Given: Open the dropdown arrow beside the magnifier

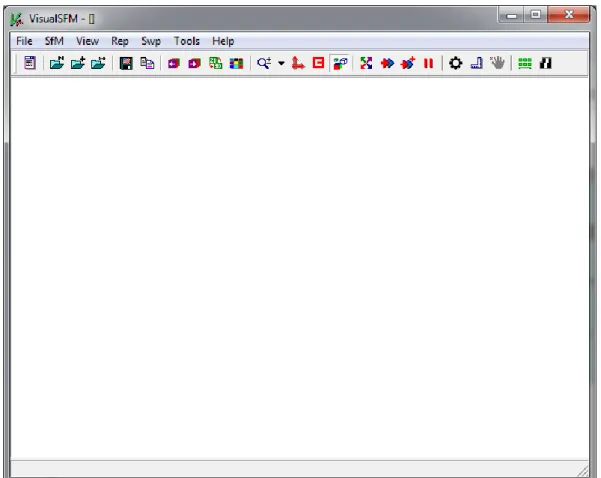Looking at the screenshot, I should pos(281,63).
